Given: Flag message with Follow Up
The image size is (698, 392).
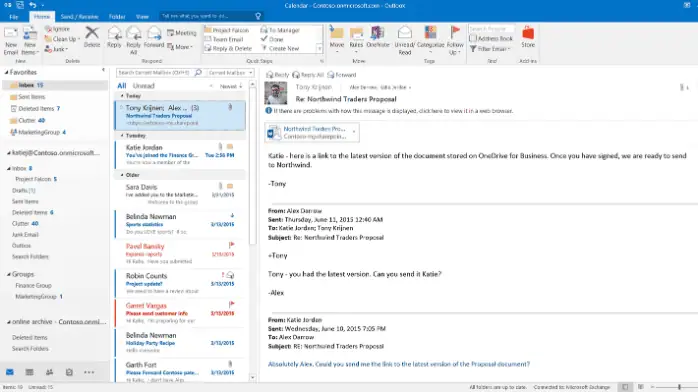Looking at the screenshot, I should [x=455, y=40].
